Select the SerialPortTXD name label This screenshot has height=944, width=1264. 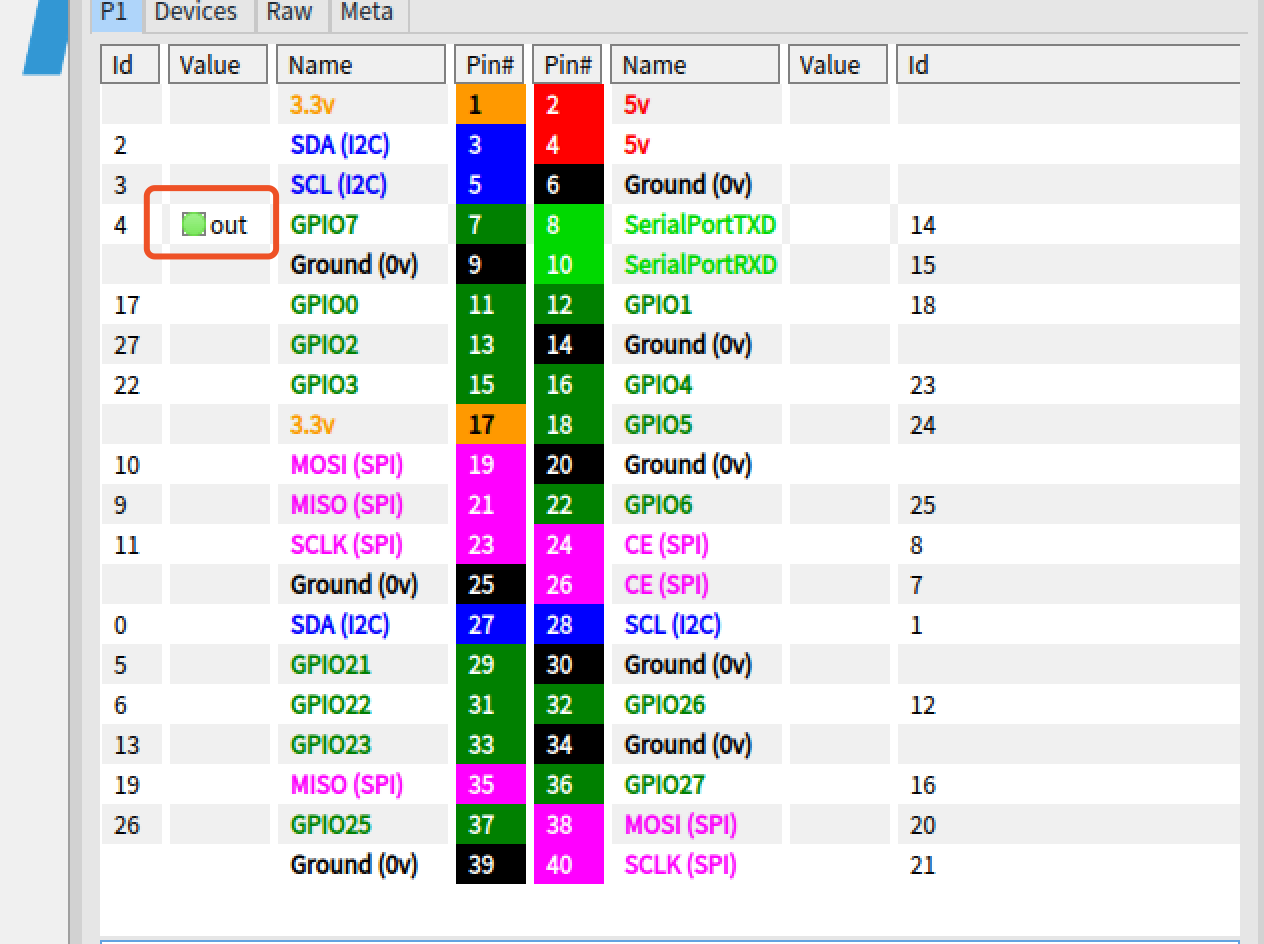pos(700,224)
